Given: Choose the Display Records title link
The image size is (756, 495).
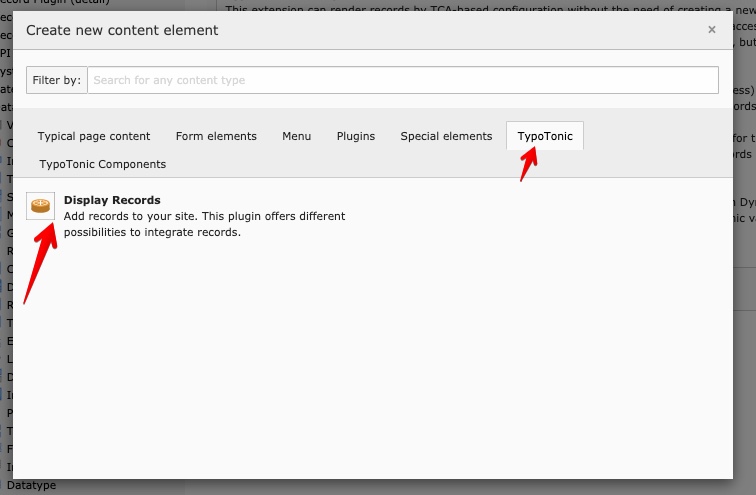Looking at the screenshot, I should pyautogui.click(x=112, y=200).
